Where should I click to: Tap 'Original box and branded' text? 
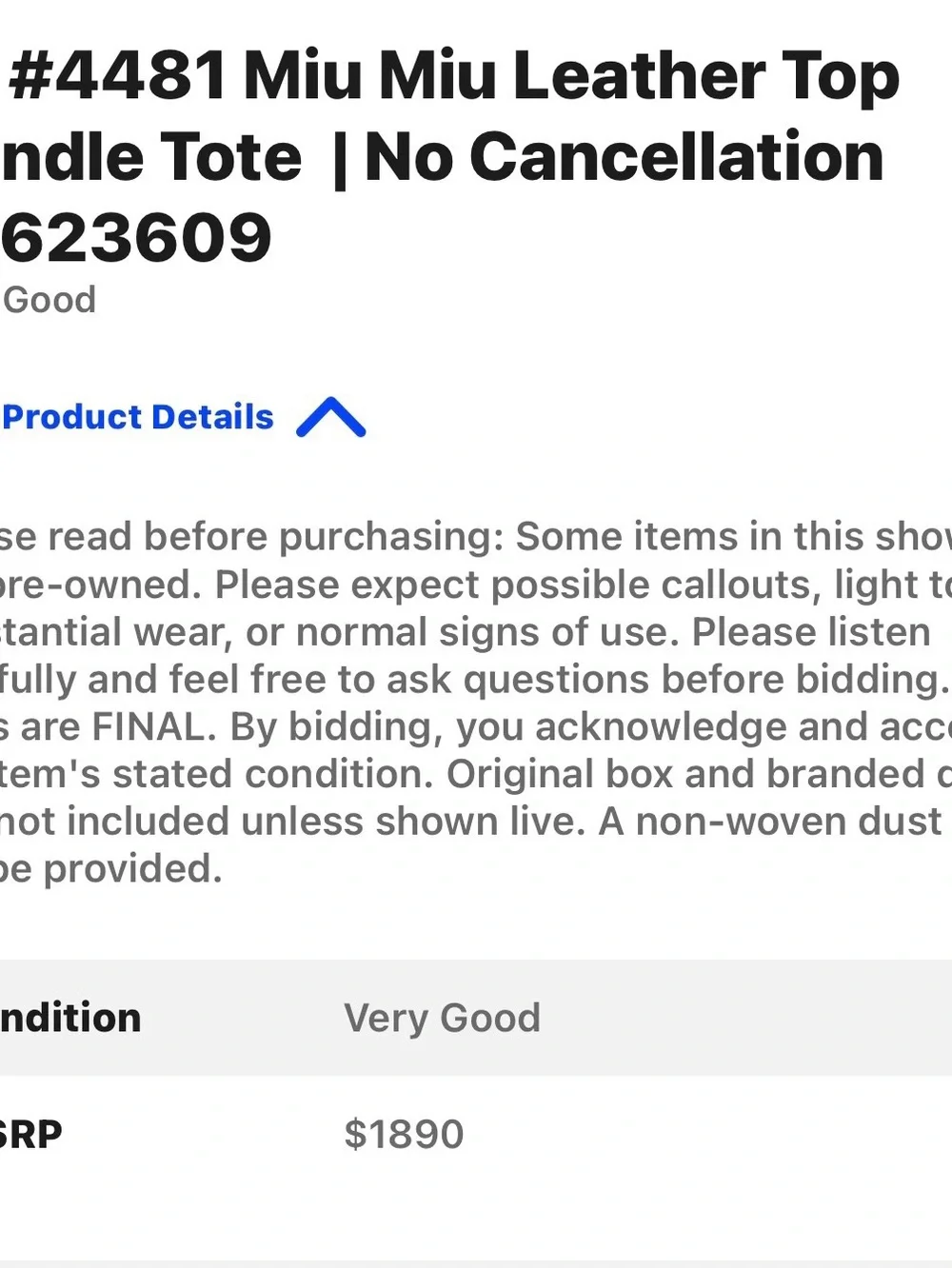coord(685,774)
